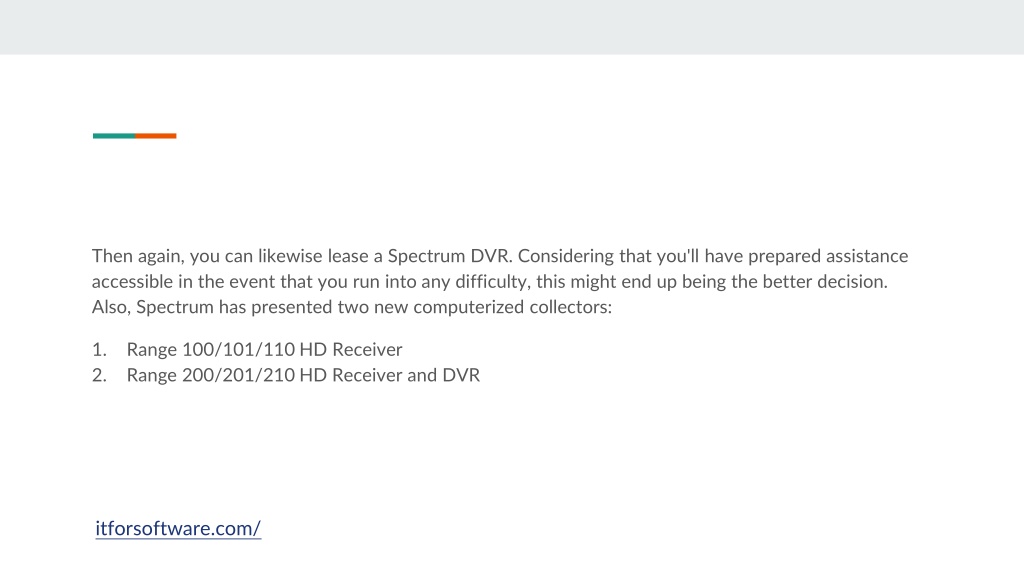Screen dimensions: 1024x576
Task: Click the phrase 'computerized collectors:'
Action: (513, 307)
